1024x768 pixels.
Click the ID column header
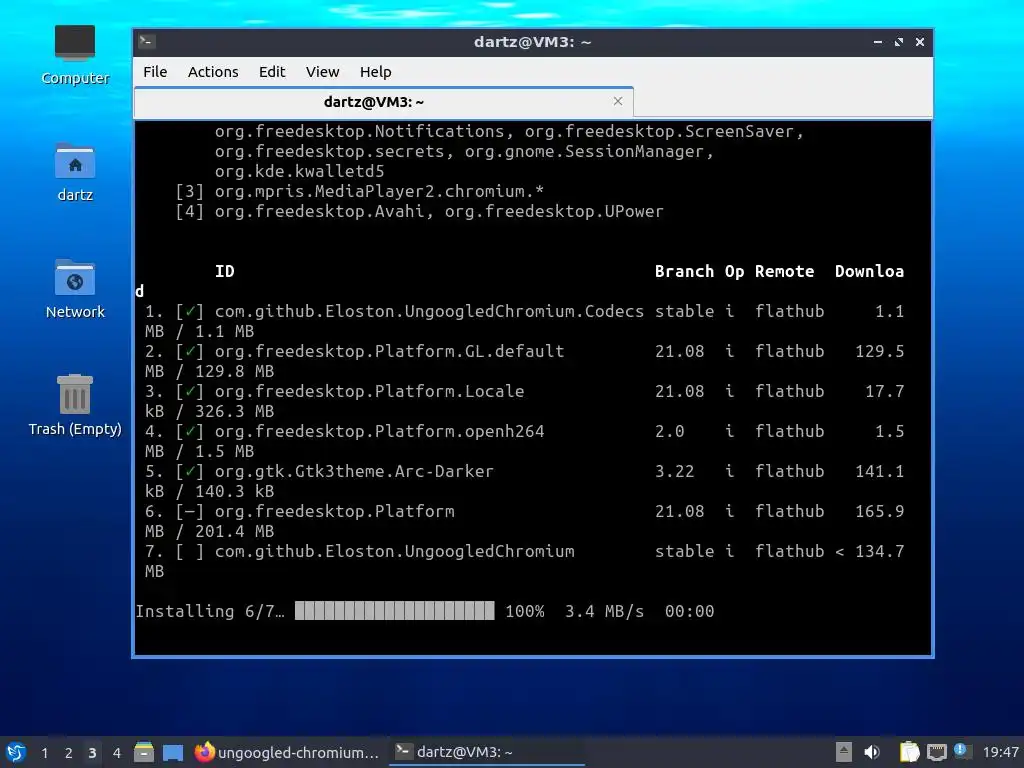point(225,272)
